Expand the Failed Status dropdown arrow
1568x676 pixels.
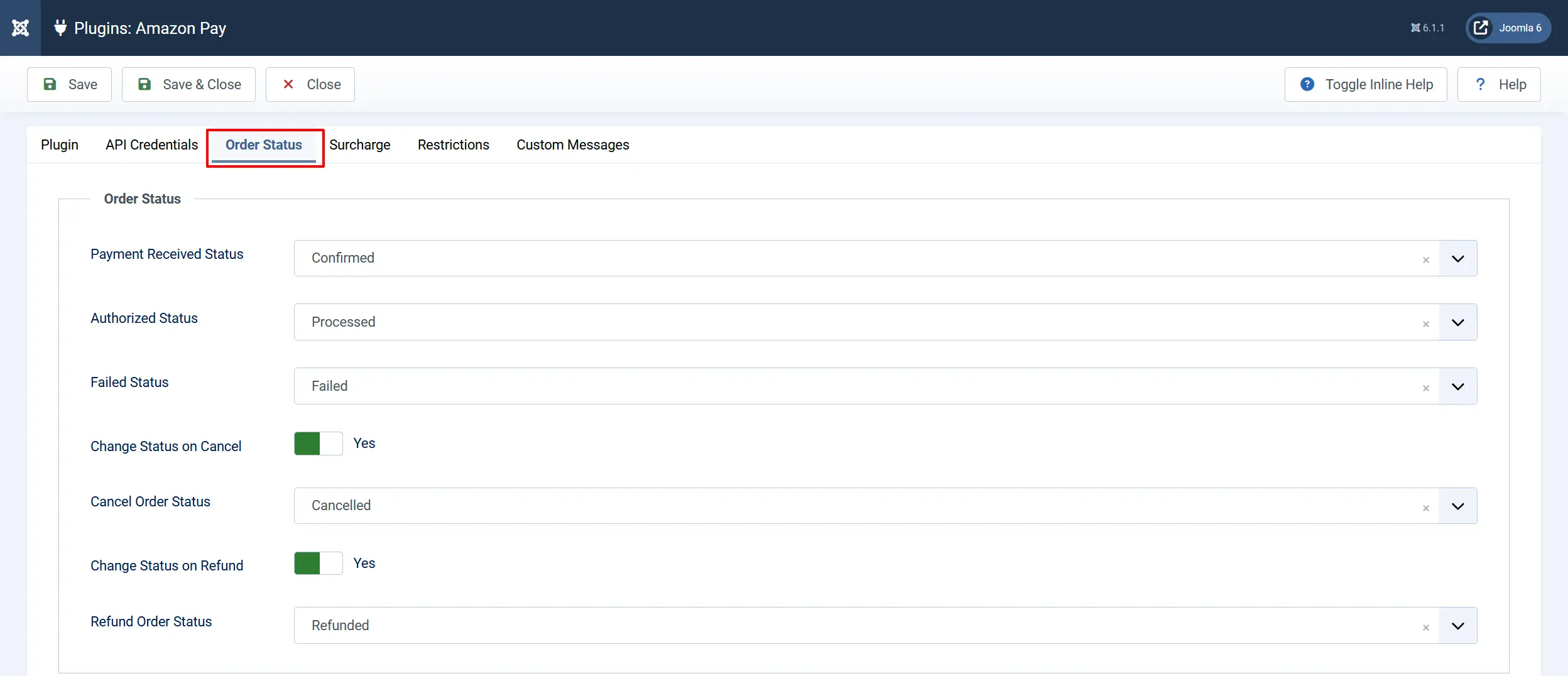tap(1458, 386)
